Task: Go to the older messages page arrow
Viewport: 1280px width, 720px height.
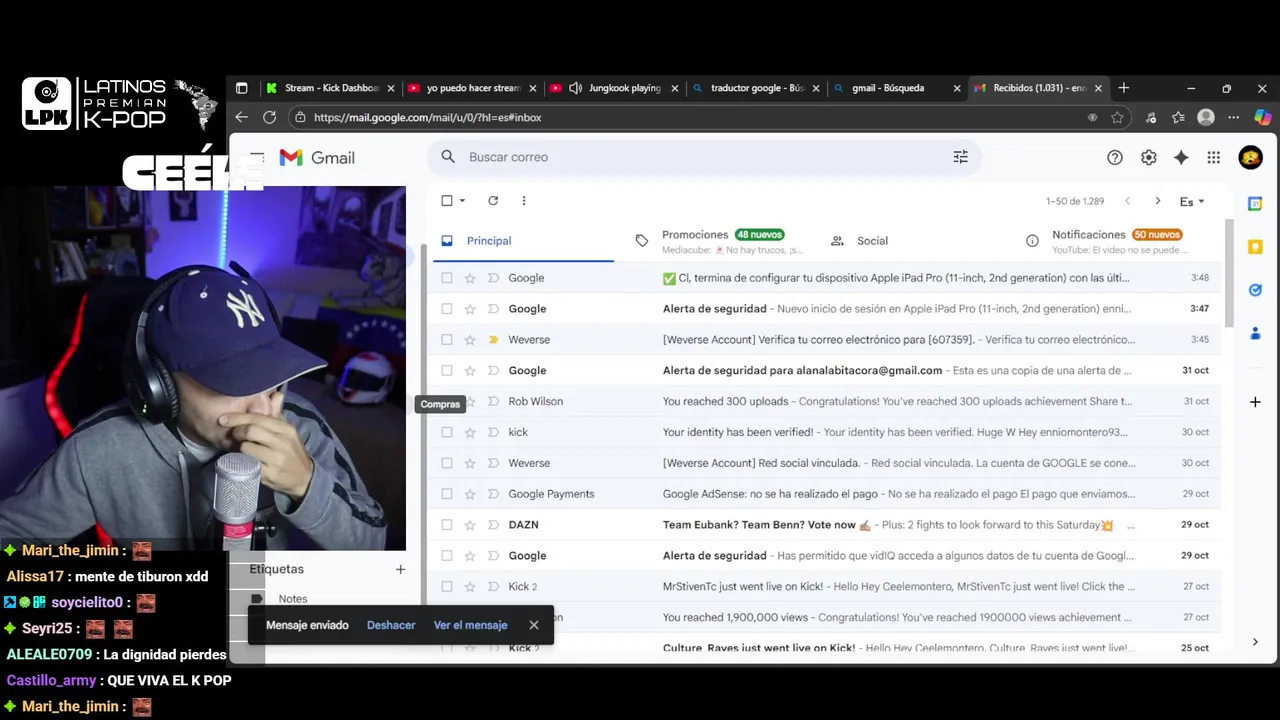Action: tap(1158, 201)
